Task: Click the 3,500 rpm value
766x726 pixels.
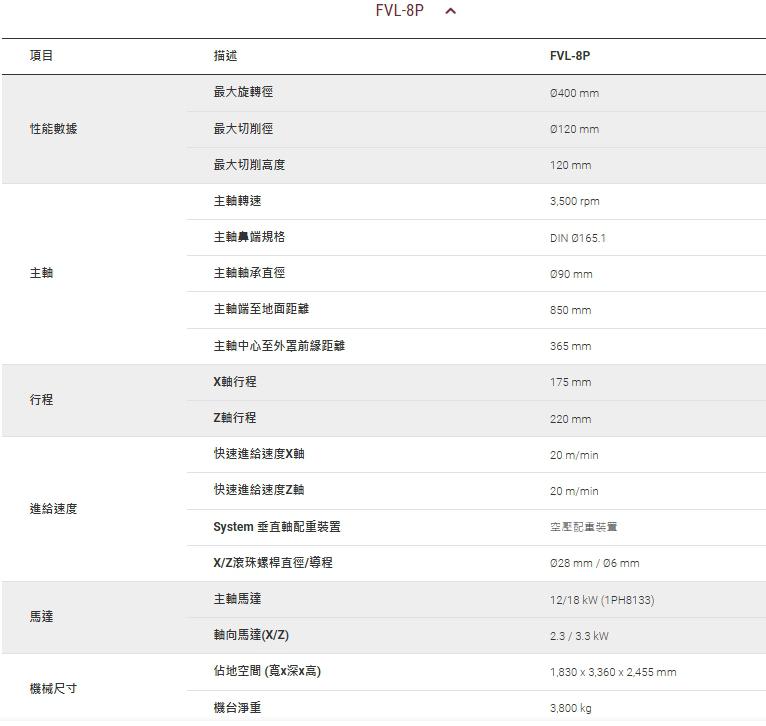Action: pyautogui.click(x=575, y=201)
